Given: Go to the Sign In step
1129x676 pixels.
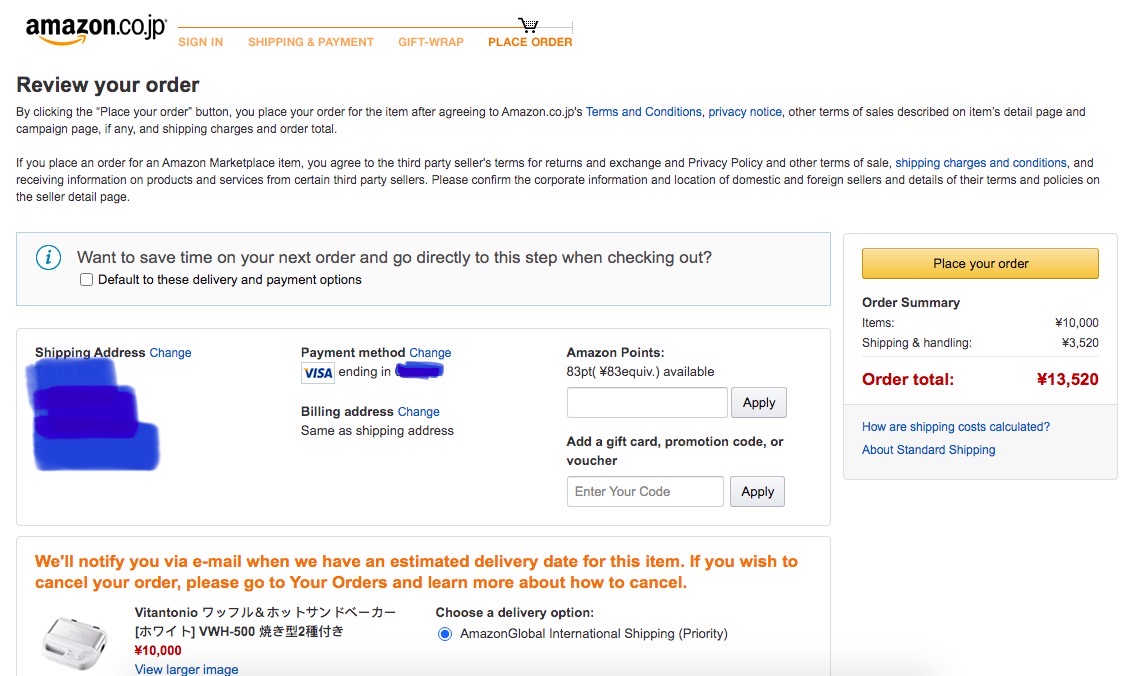Looking at the screenshot, I should [x=200, y=42].
